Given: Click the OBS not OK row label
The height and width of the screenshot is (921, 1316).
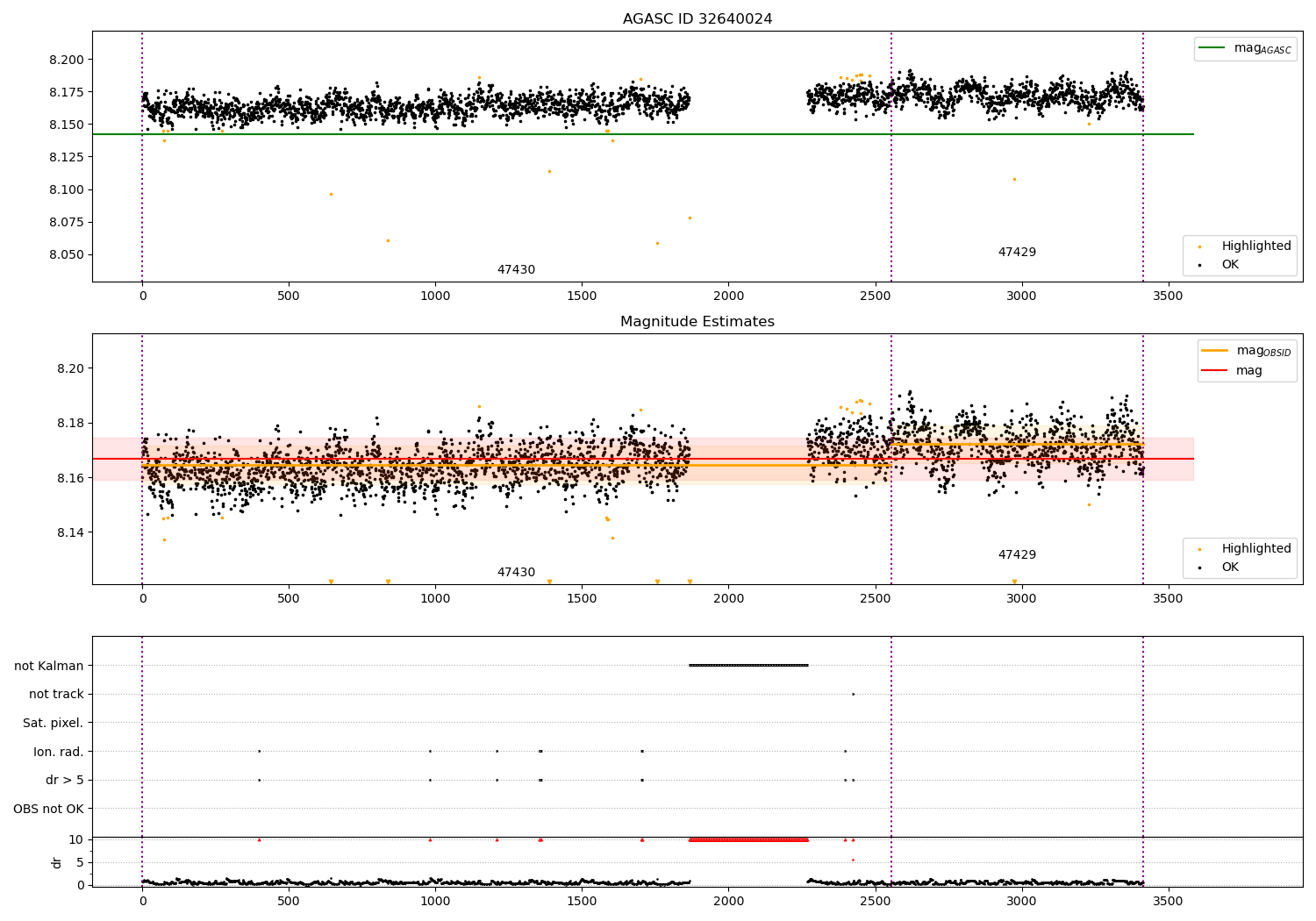Looking at the screenshot, I should (x=49, y=809).
